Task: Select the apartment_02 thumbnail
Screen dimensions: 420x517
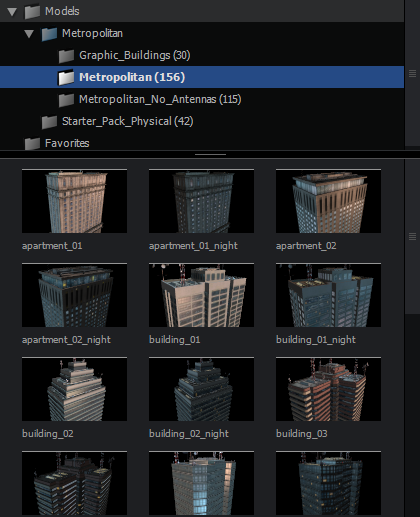Action: [328, 201]
